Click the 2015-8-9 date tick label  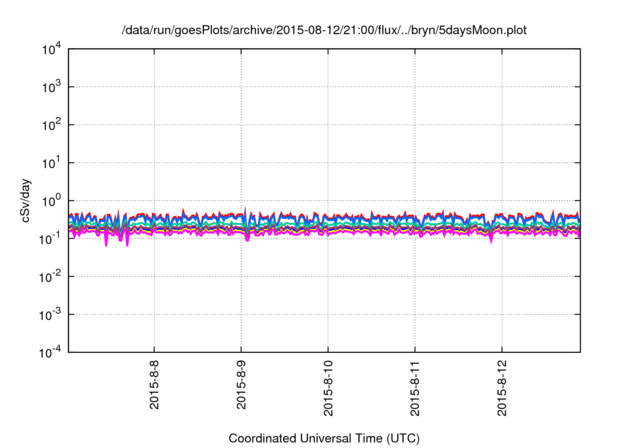click(241, 385)
